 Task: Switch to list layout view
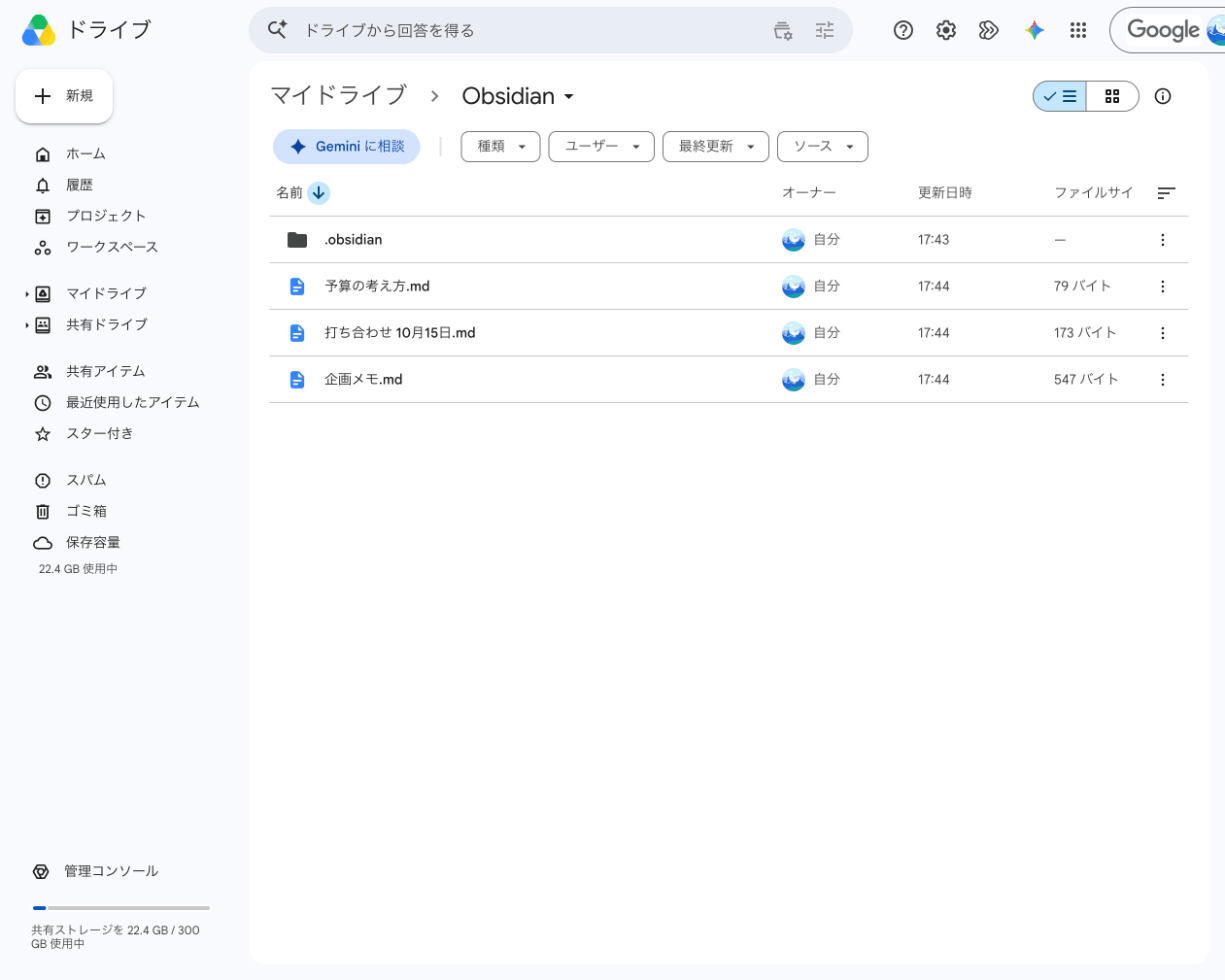tap(1060, 96)
